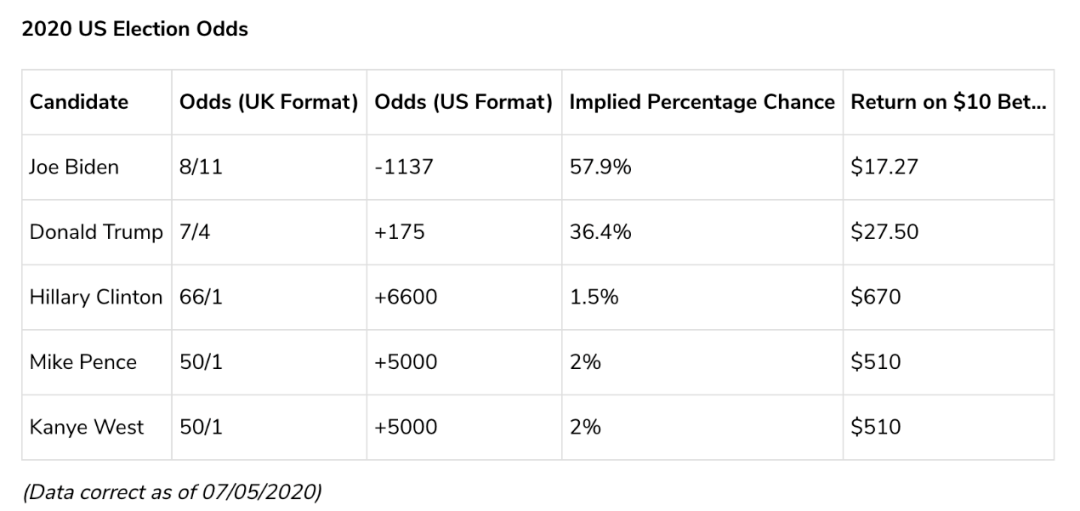Select the Implied Percentage Chance header
Viewport: 1080px width, 511px height.
point(702,102)
